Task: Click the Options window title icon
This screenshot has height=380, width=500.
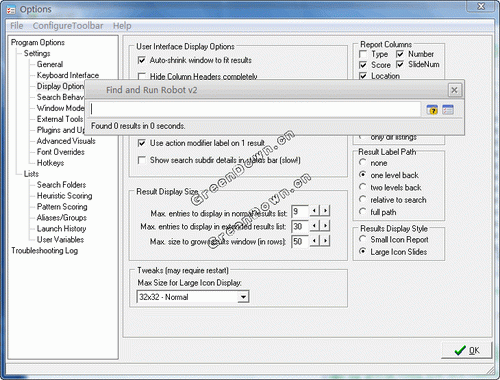Action: (x=11, y=10)
